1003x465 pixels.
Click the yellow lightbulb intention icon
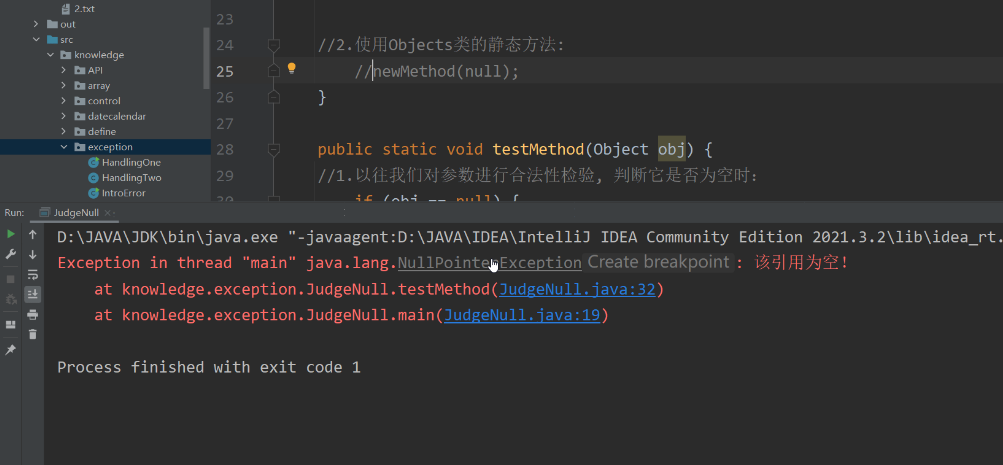[292, 69]
